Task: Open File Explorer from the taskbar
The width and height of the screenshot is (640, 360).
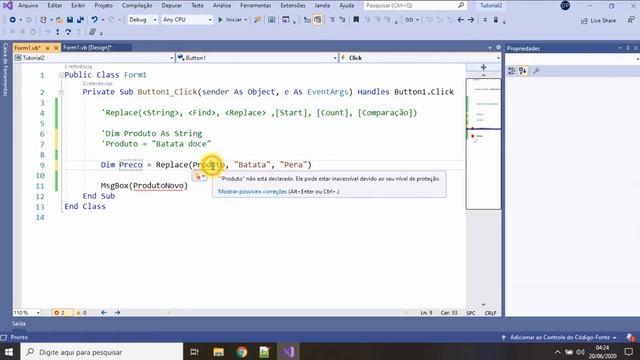Action: (218, 352)
